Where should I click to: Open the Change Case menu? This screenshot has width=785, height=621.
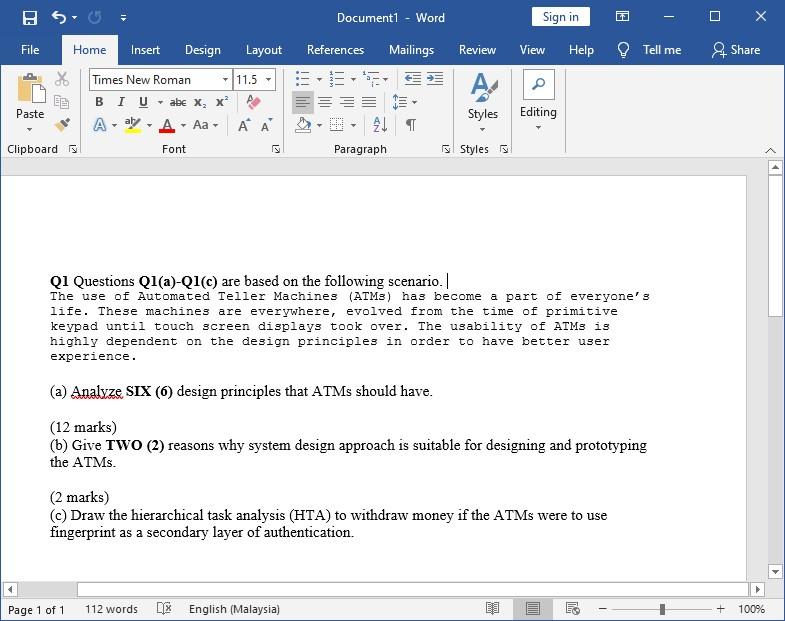click(205, 125)
